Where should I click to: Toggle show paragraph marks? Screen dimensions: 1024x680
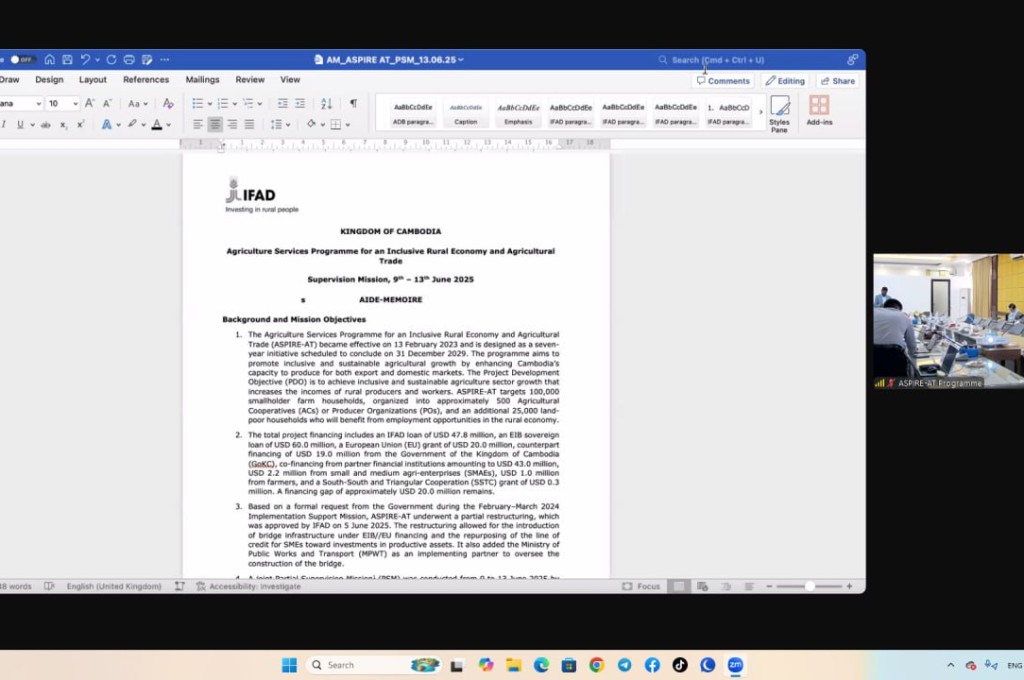pos(353,103)
